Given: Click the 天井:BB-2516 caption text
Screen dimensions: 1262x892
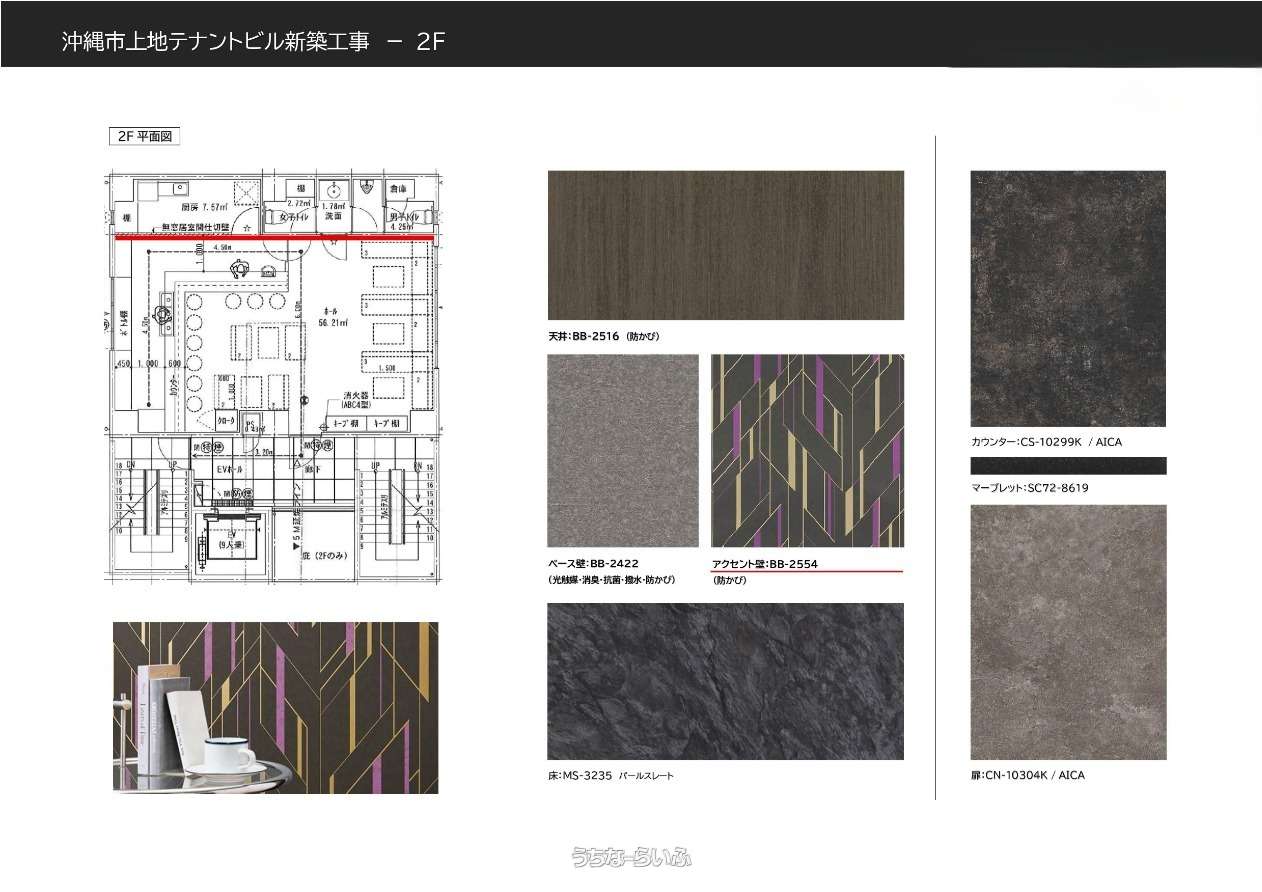Looking at the screenshot, I should [604, 337].
